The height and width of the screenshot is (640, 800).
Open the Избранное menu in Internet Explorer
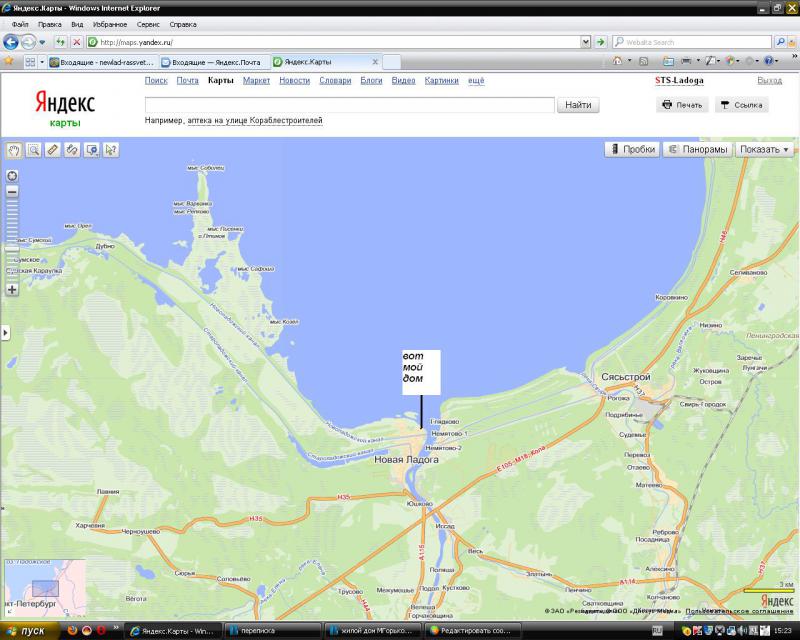pyautogui.click(x=109, y=23)
